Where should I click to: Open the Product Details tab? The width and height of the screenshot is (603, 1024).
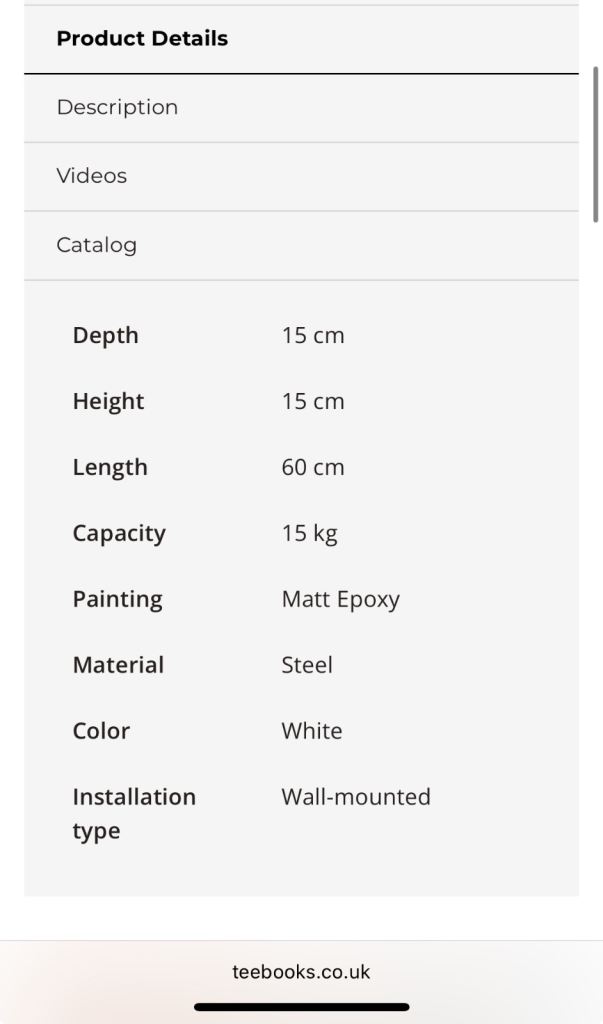[142, 39]
